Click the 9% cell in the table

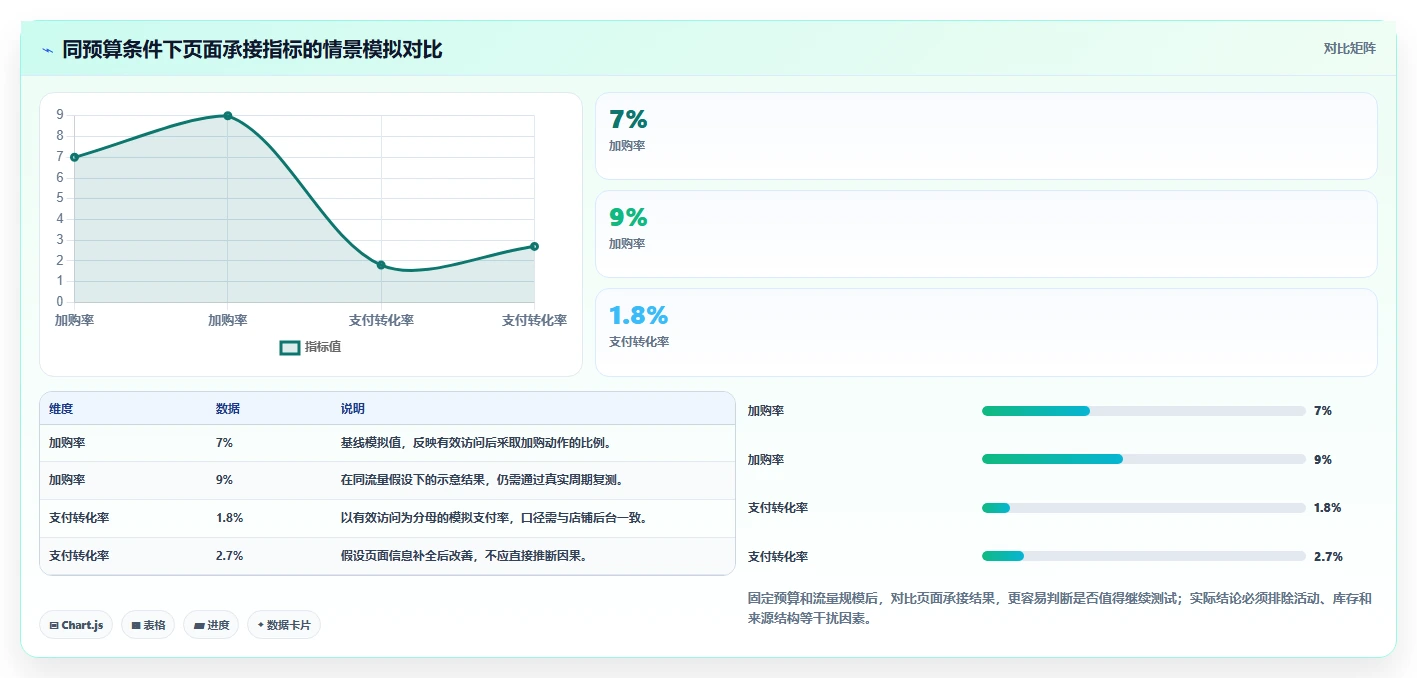pyautogui.click(x=224, y=480)
